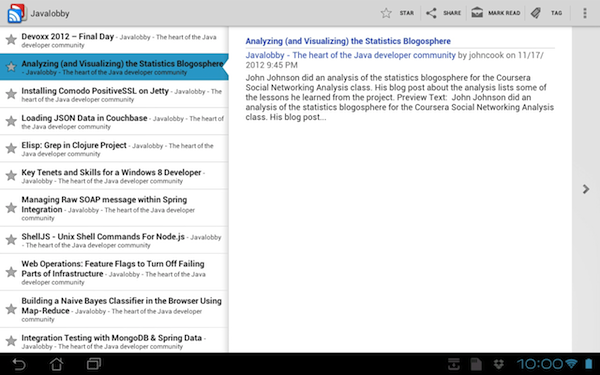The height and width of the screenshot is (375, 600).
Task: Toggle star on Installing Comodo PositiveSSL on Jetty
Action: point(11,94)
